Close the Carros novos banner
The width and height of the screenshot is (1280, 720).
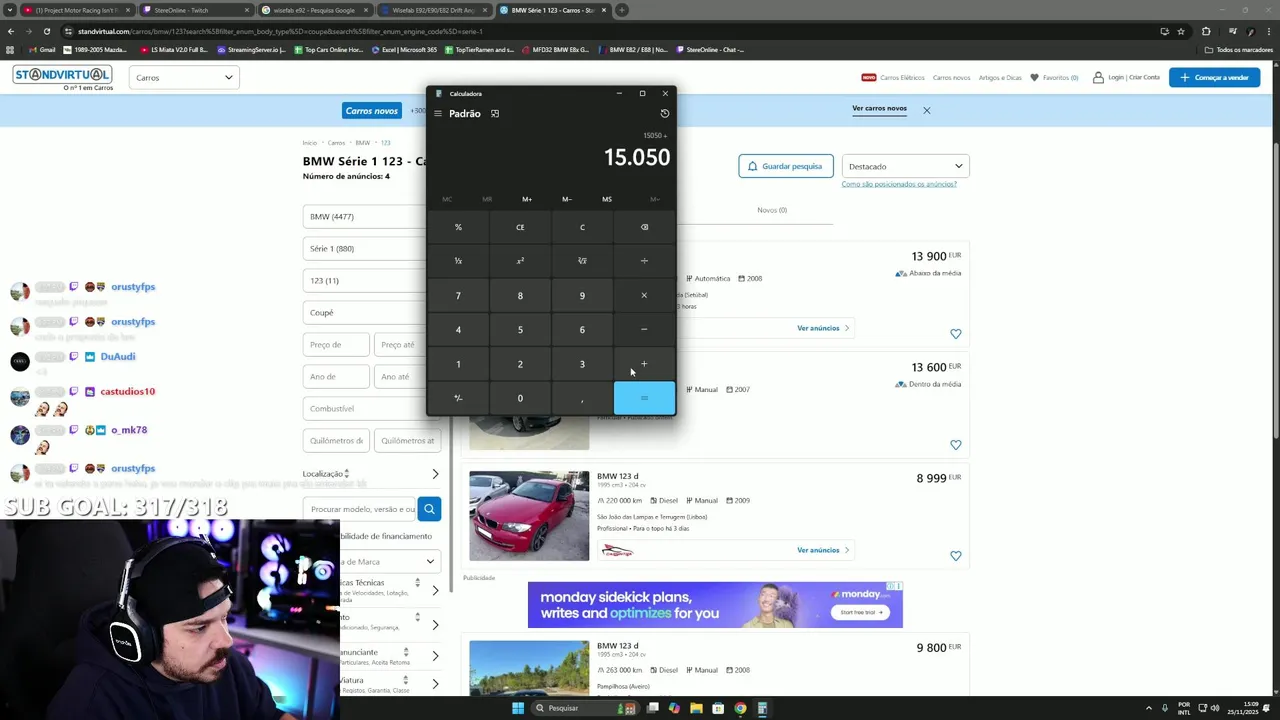pyautogui.click(x=927, y=110)
